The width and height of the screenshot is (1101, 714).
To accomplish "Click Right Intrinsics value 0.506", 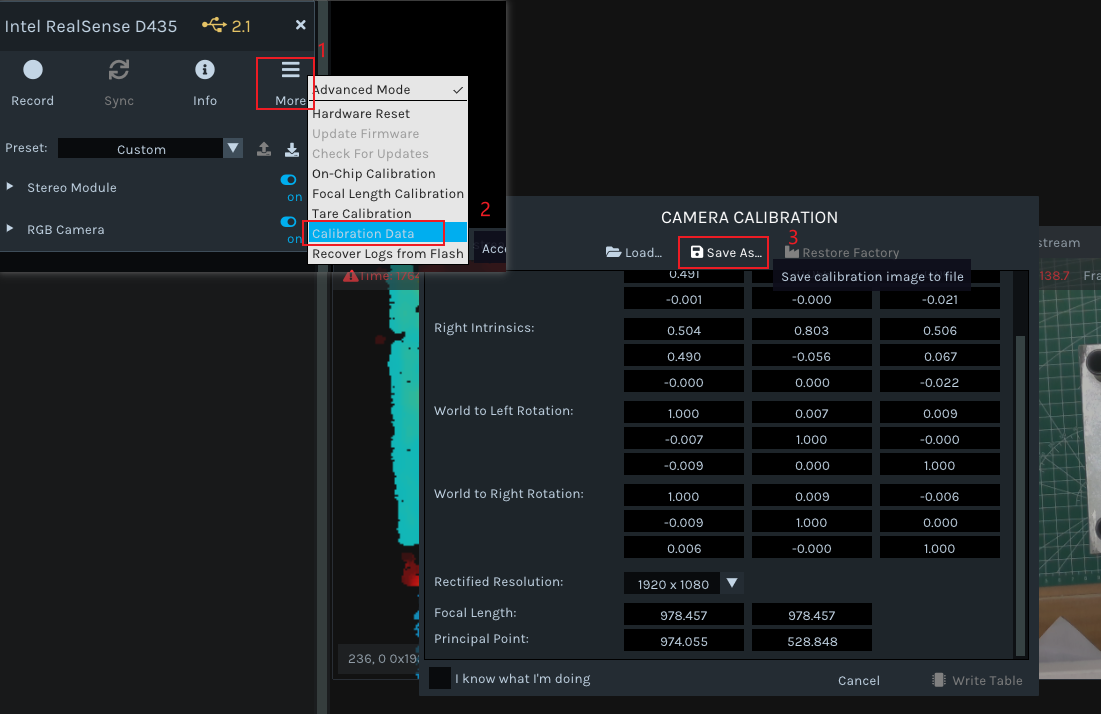I will pyautogui.click(x=940, y=330).
